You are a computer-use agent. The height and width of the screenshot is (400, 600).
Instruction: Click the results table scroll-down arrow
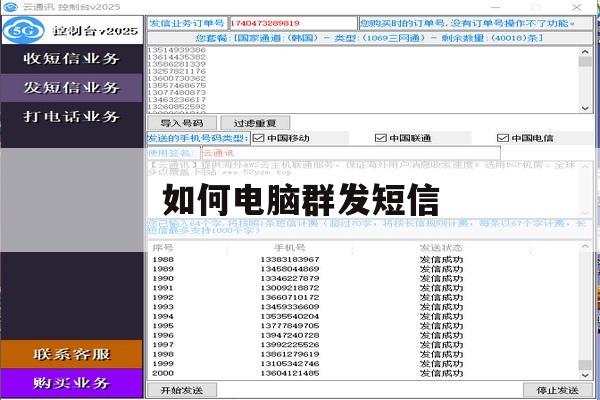(585, 375)
